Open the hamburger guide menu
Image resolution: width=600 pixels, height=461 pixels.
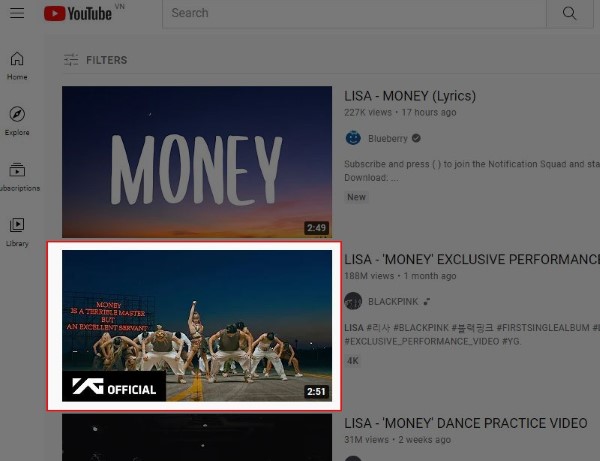(17, 13)
